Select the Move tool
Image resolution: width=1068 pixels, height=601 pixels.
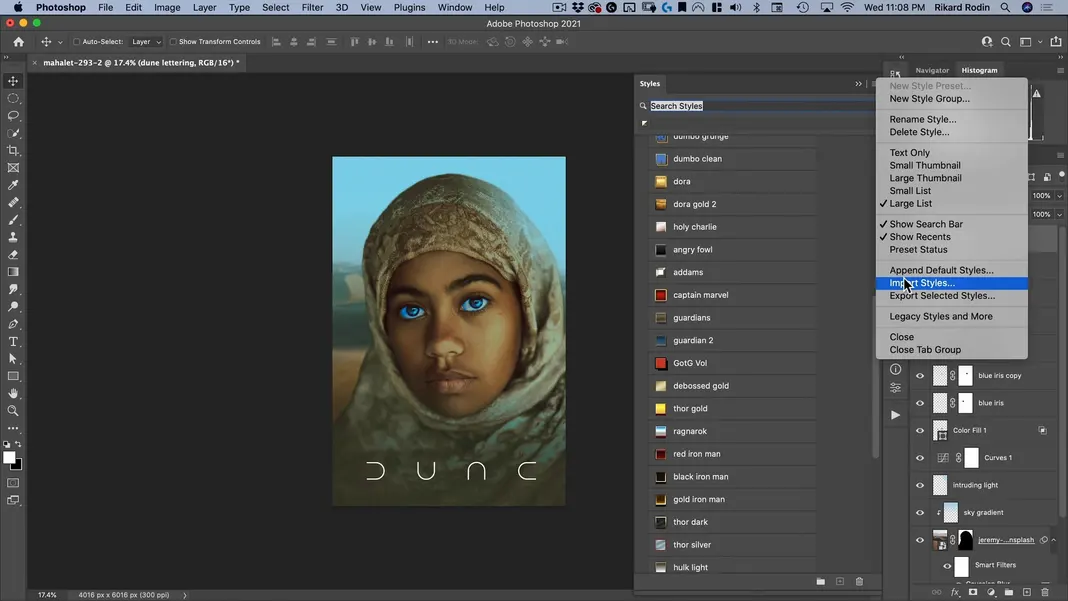pyautogui.click(x=13, y=81)
